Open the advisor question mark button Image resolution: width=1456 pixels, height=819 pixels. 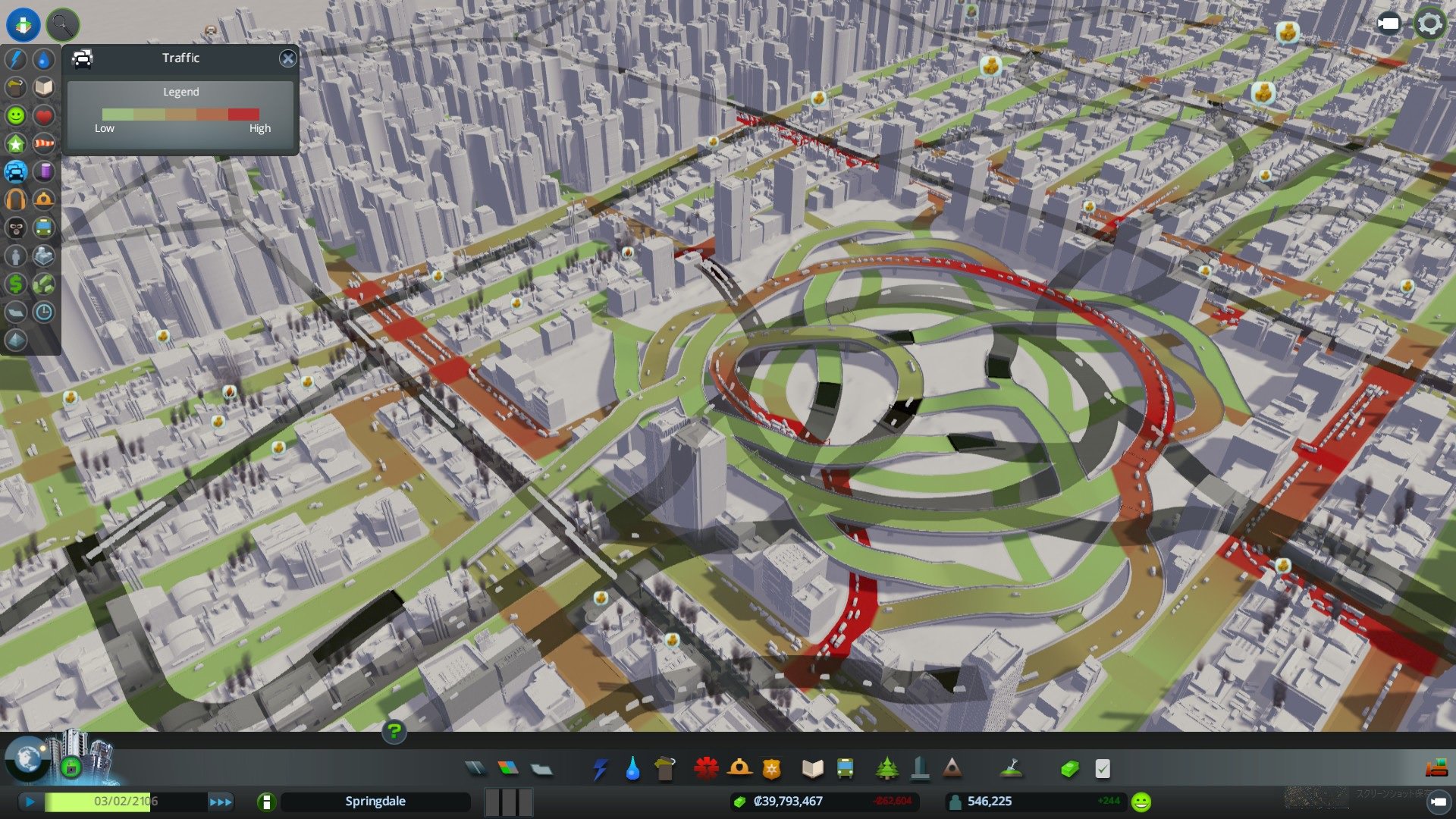[x=394, y=731]
